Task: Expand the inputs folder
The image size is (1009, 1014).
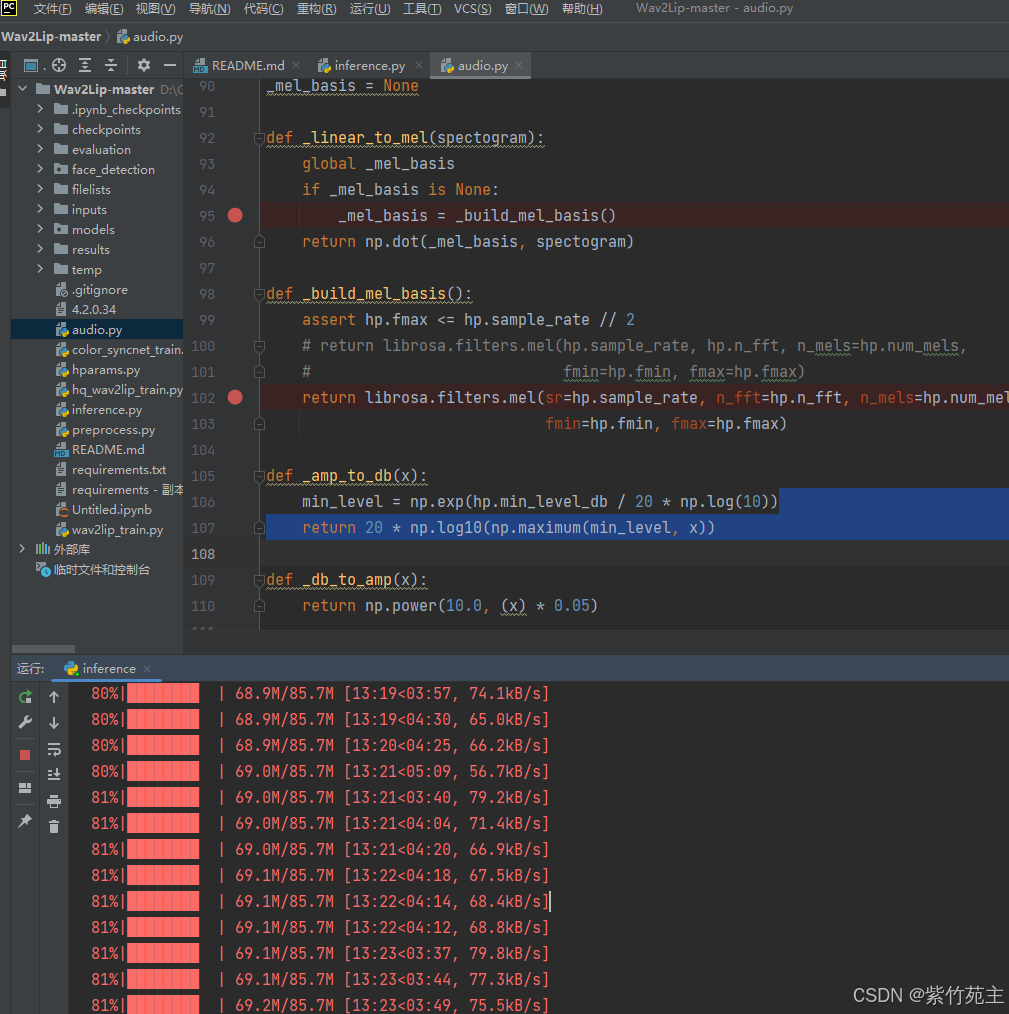Action: point(40,209)
